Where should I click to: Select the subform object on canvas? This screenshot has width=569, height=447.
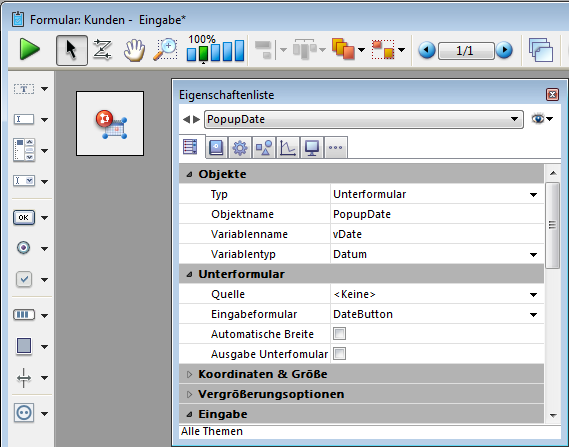(x=110, y=123)
